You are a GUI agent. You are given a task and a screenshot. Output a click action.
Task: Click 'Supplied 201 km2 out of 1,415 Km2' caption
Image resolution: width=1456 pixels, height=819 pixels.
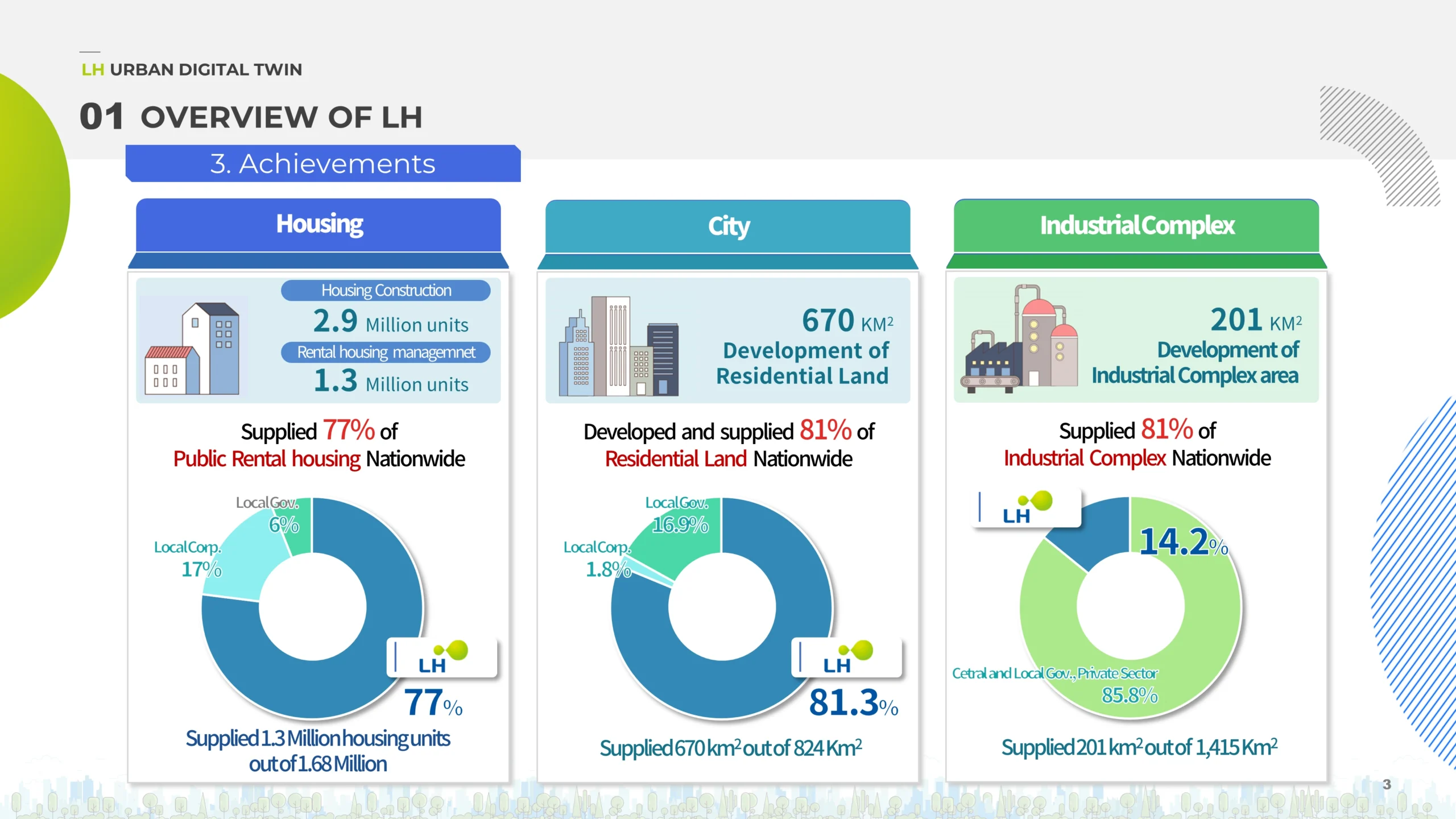pyautogui.click(x=1140, y=747)
